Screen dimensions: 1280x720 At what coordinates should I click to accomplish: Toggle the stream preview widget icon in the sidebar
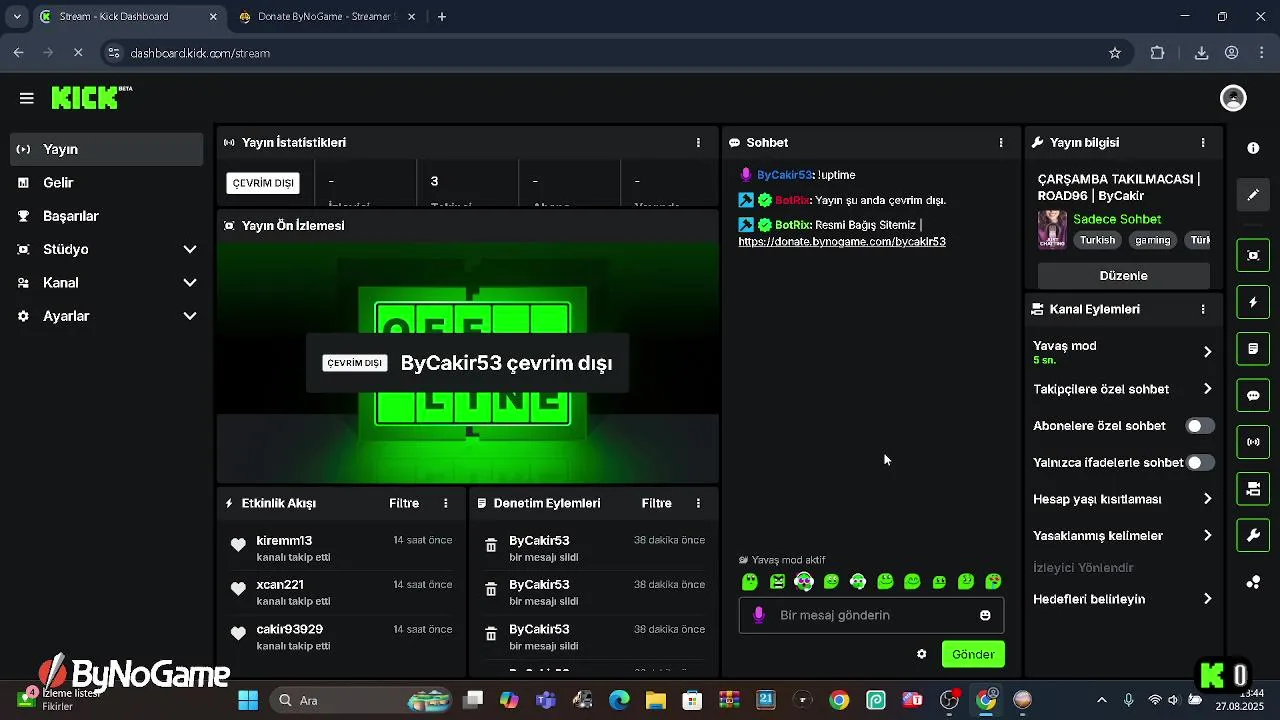pyautogui.click(x=1253, y=255)
